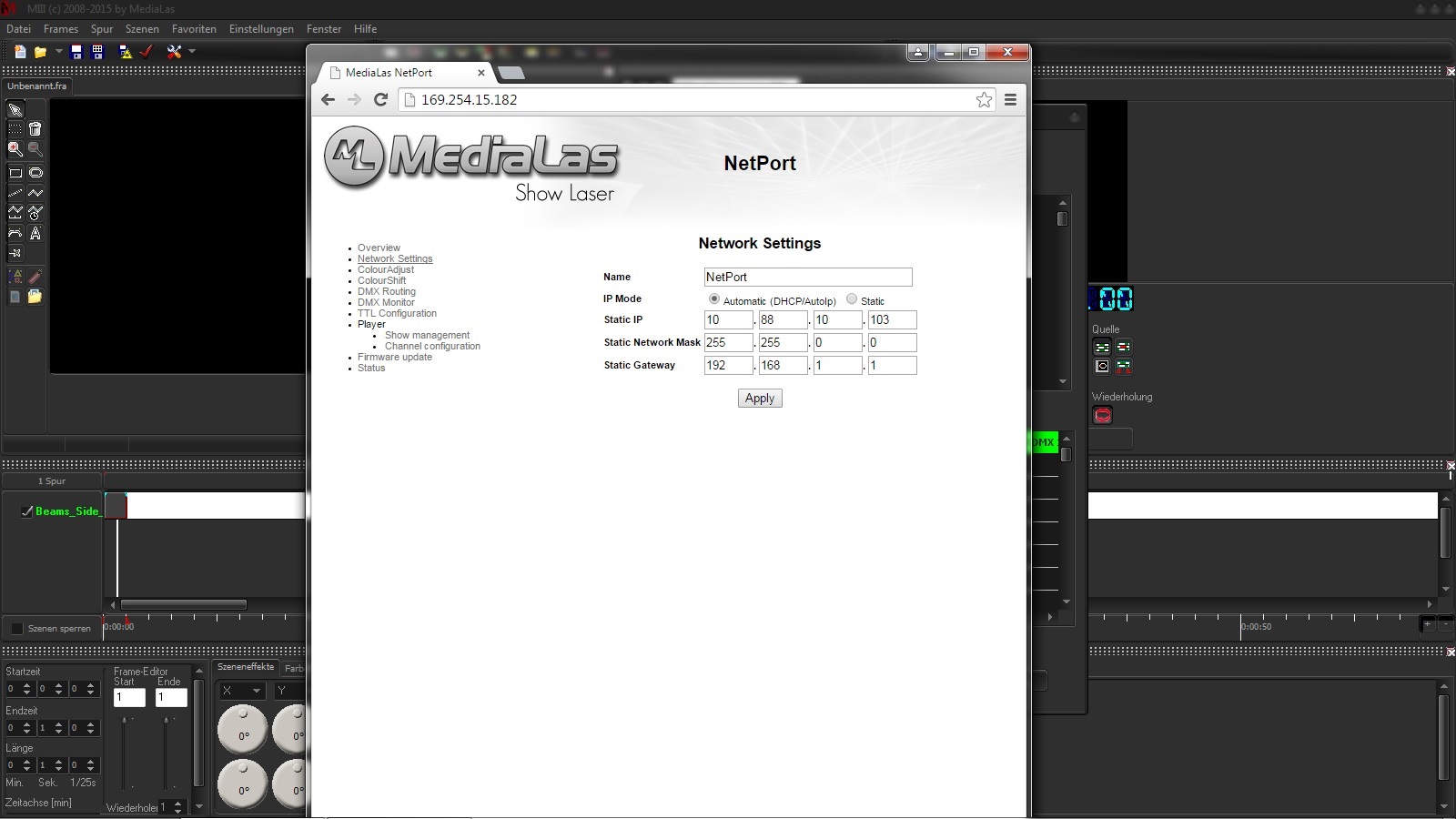Open the Einstellungen menu
The height and width of the screenshot is (819, 1456).
(x=261, y=29)
